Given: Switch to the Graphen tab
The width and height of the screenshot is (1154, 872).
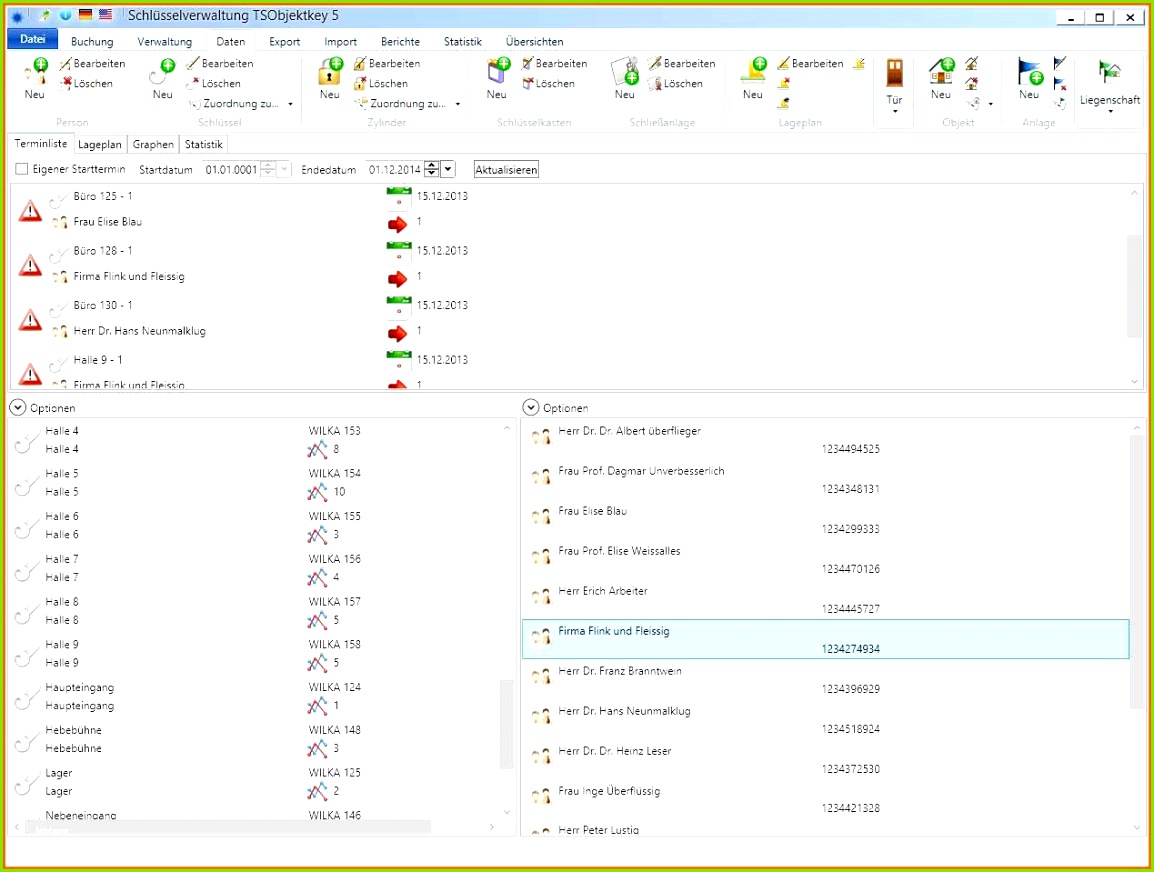Looking at the screenshot, I should (153, 144).
